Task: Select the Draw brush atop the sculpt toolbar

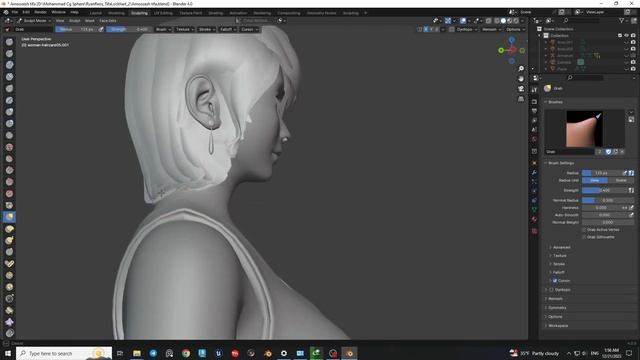Action: (x=9, y=42)
